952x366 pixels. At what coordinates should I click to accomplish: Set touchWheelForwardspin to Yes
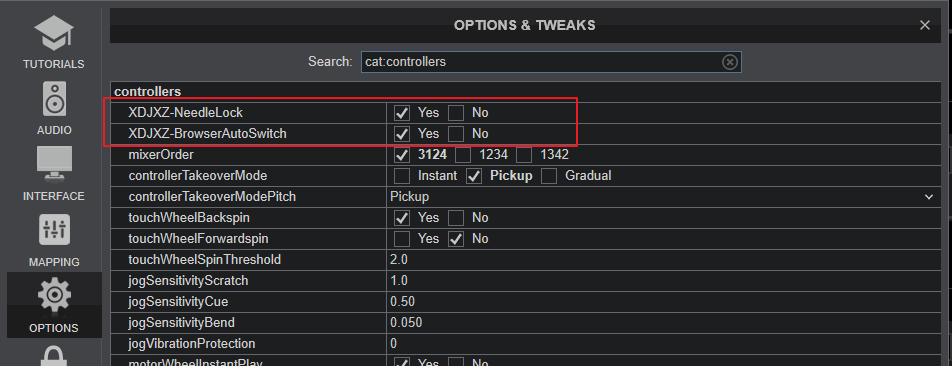pyautogui.click(x=402, y=239)
